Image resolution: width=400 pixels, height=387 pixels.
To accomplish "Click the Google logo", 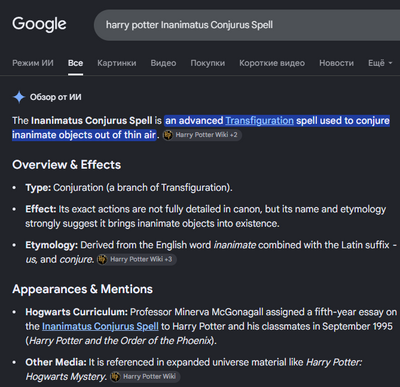I will tap(39, 25).
